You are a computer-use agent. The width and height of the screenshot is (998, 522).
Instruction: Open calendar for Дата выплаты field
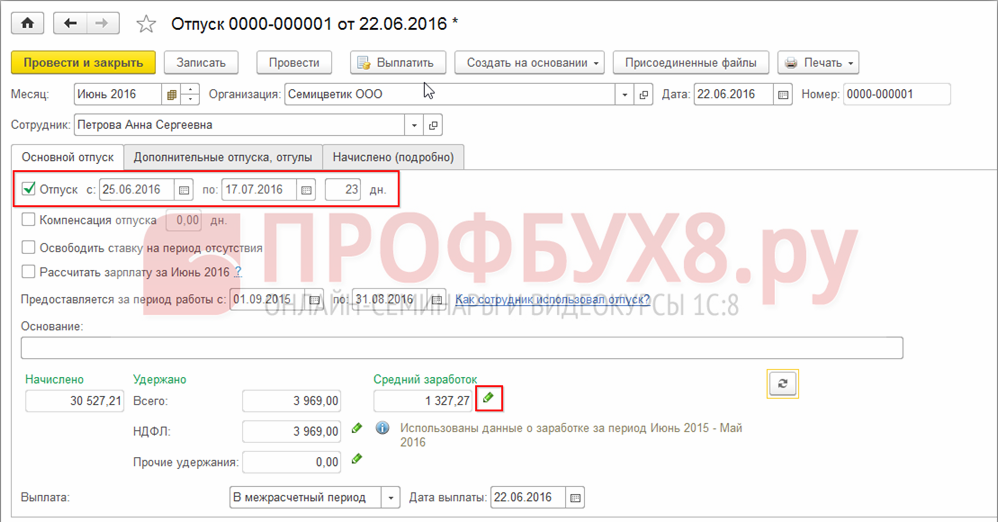tap(575, 497)
